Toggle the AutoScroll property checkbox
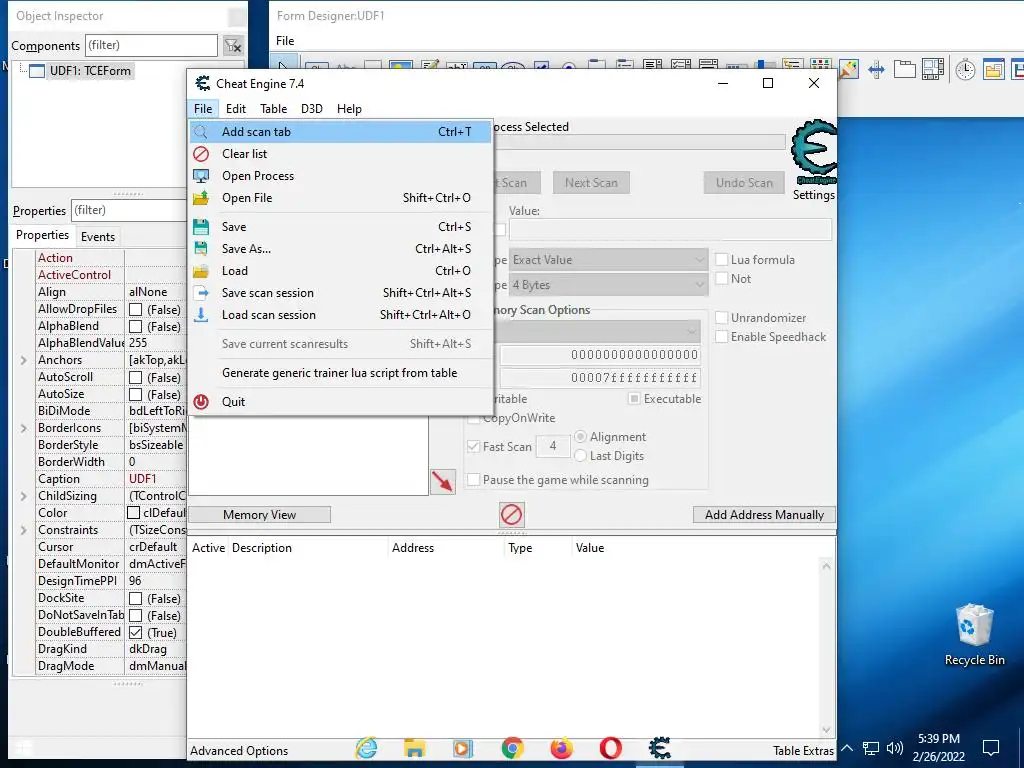 (x=136, y=377)
